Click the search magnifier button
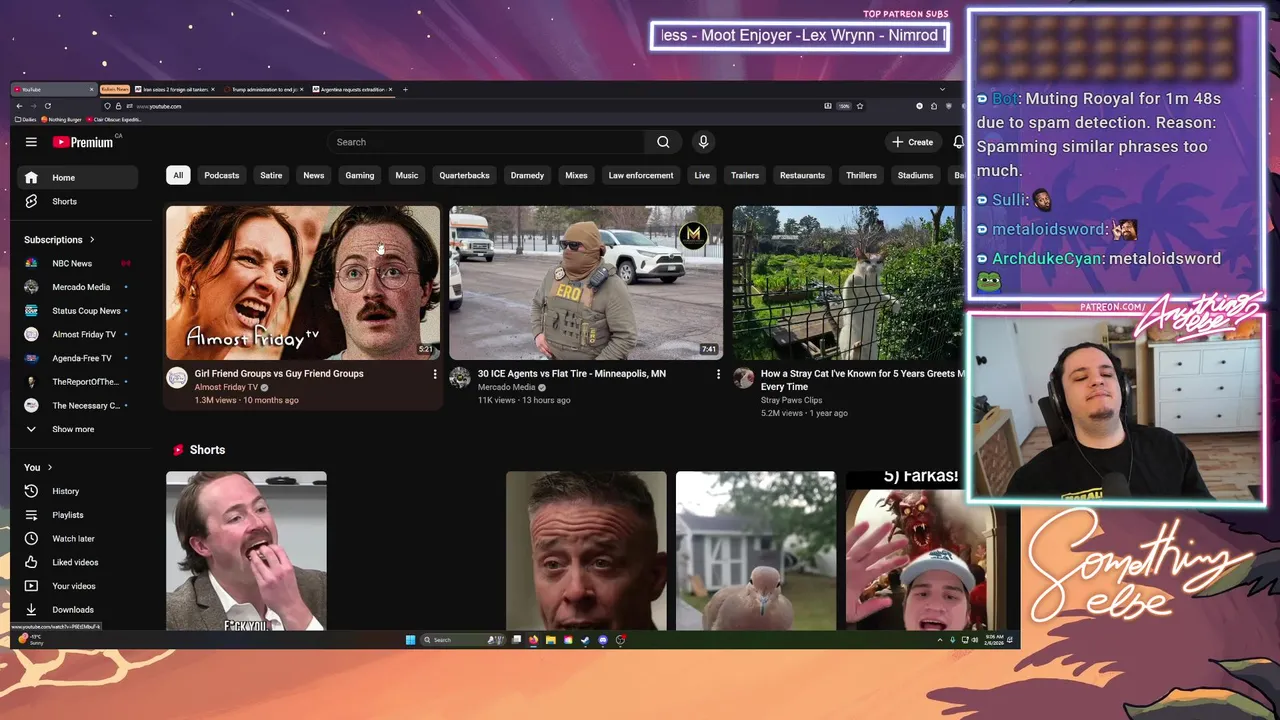Image resolution: width=1280 pixels, height=720 pixels. click(663, 142)
